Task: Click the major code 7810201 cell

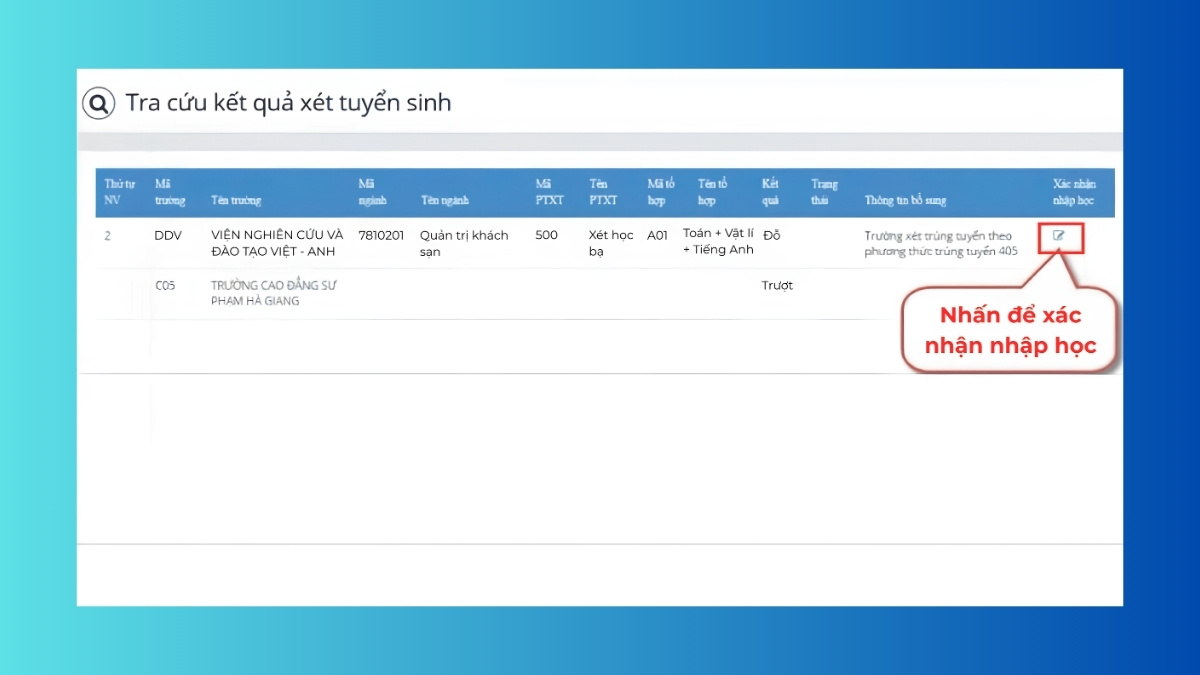Action: pos(381,235)
